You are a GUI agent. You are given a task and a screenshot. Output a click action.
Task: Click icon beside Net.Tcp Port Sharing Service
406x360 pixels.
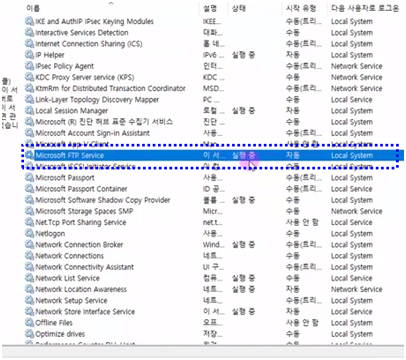(x=29, y=222)
